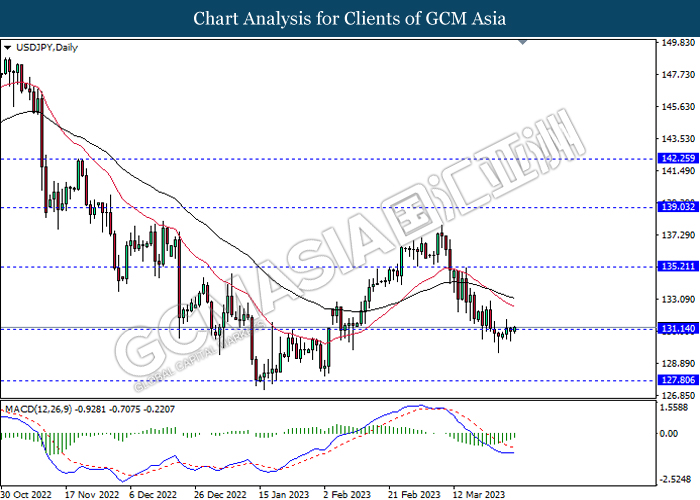The height and width of the screenshot is (500, 700).
Task: Click the 128.890 price axis value
Action: tap(678, 364)
